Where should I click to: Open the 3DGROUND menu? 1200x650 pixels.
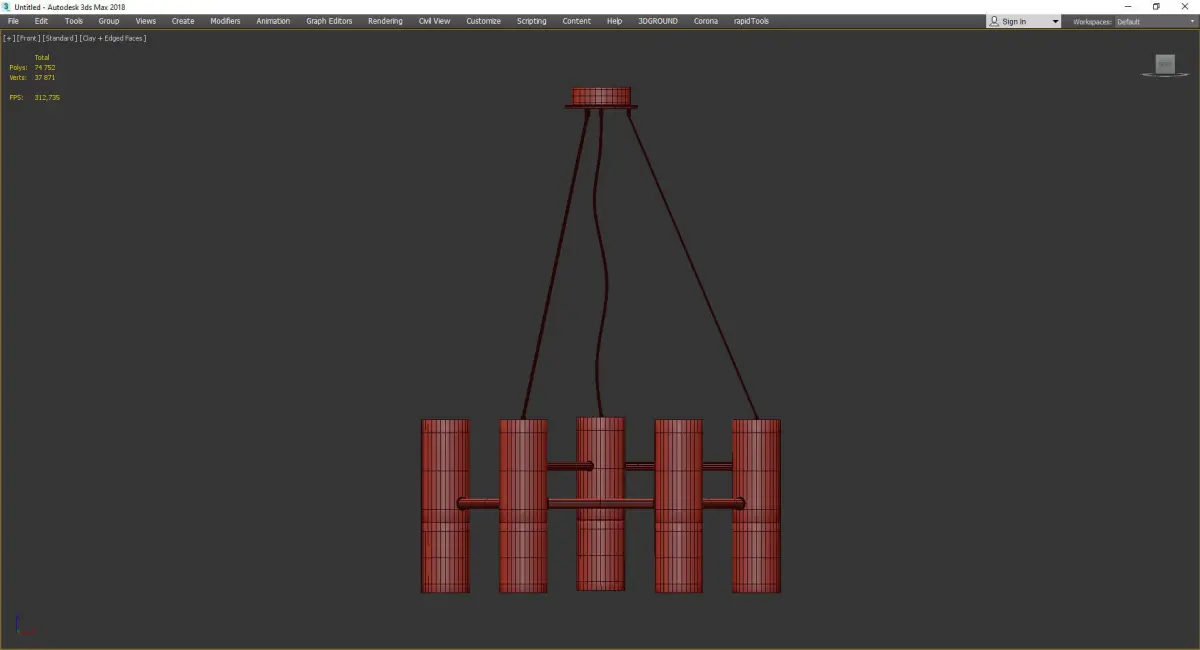[657, 21]
